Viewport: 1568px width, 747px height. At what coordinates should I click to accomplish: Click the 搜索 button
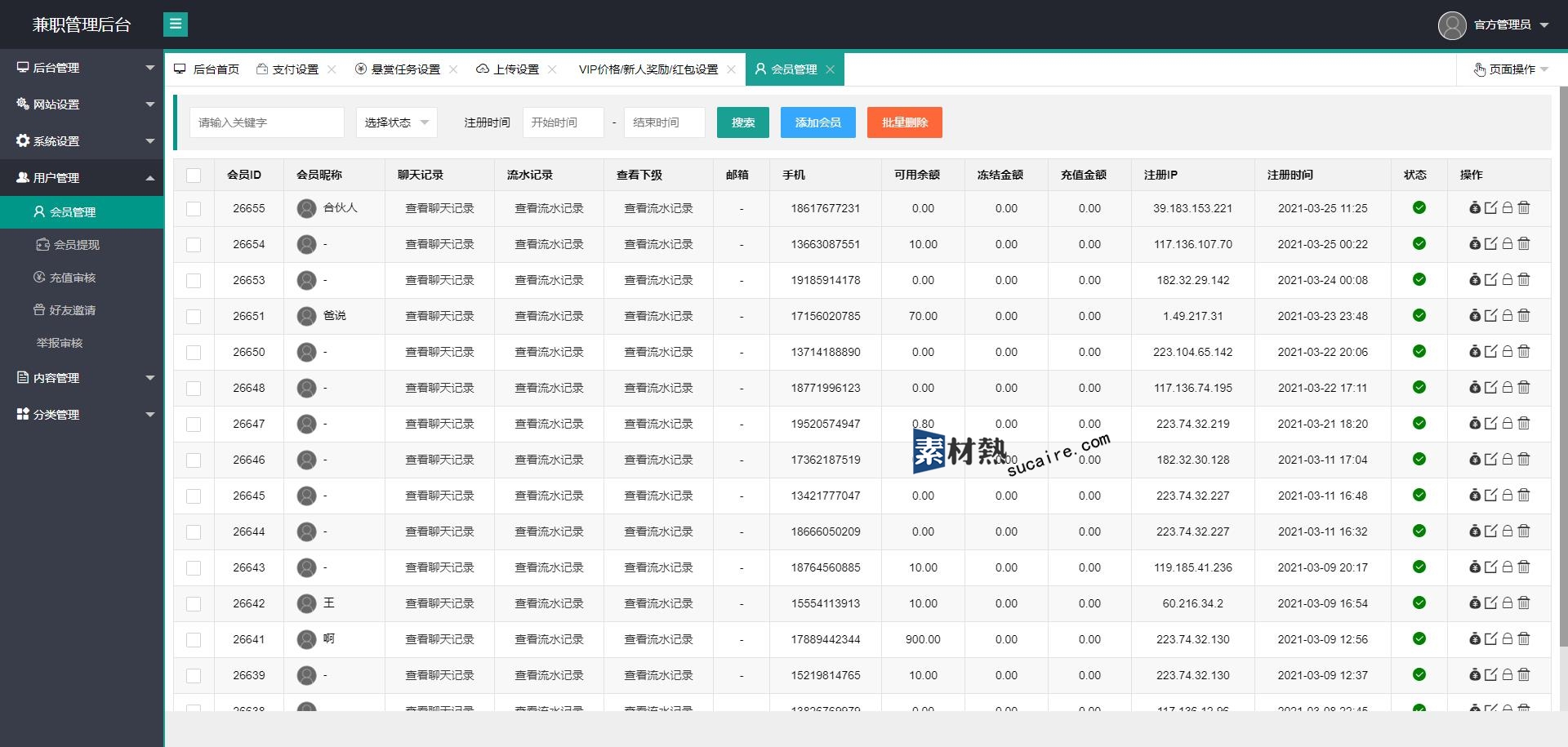743,122
